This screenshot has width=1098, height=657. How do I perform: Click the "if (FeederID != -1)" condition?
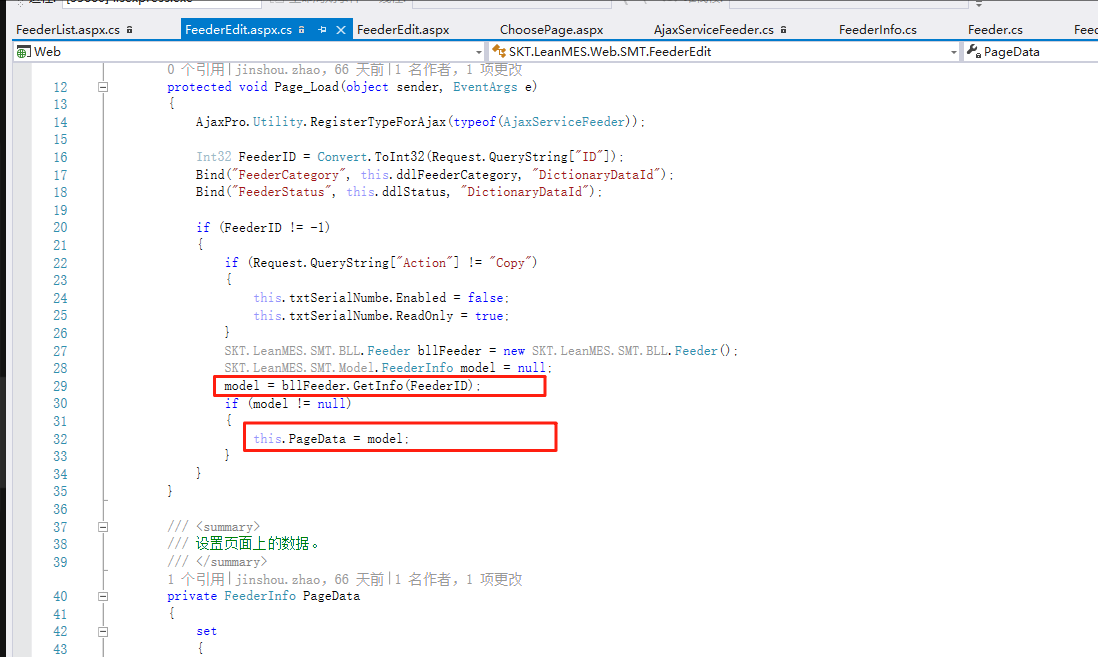pyautogui.click(x=263, y=228)
